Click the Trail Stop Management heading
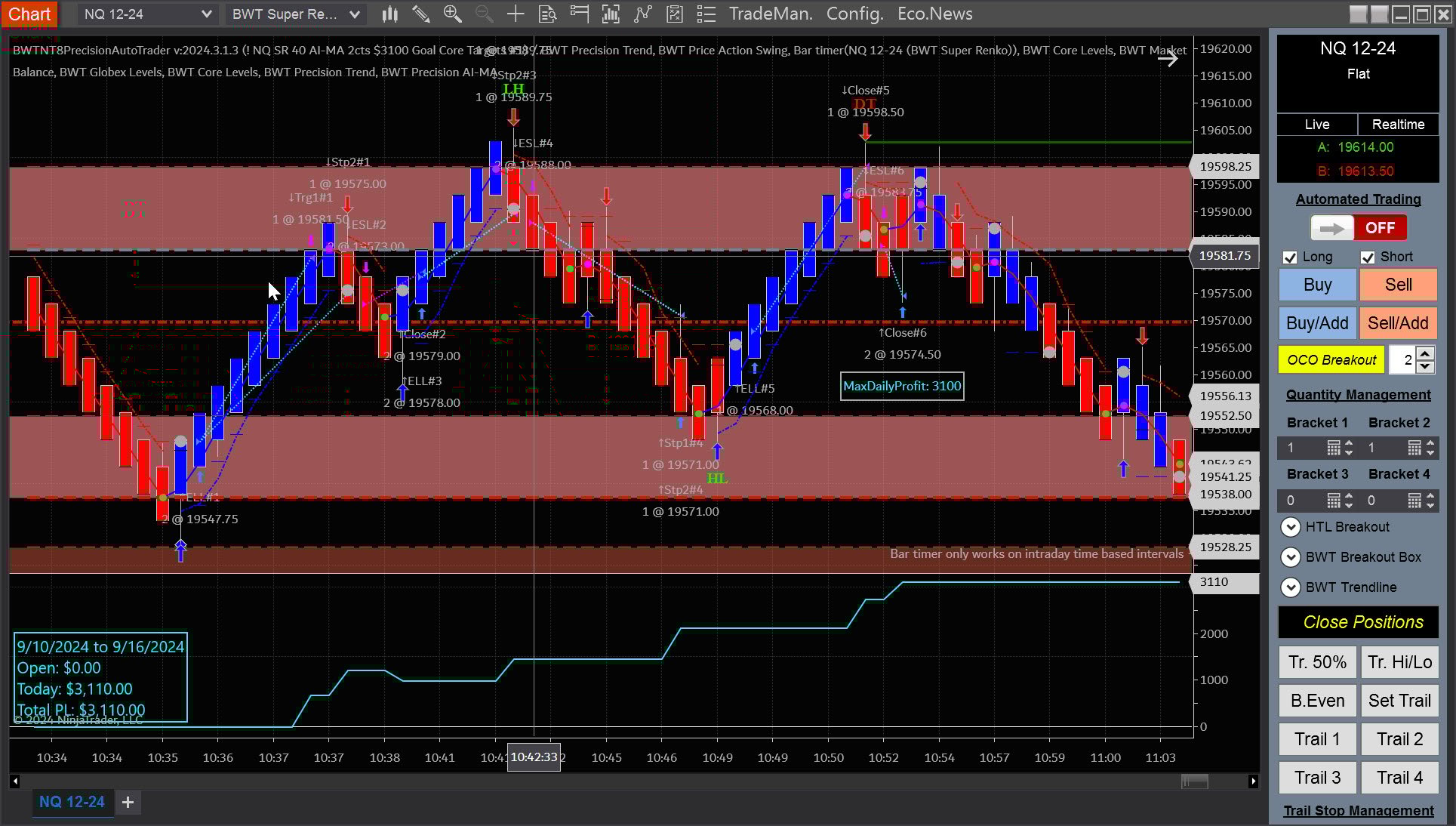This screenshot has height=826, width=1456. coord(1358,811)
